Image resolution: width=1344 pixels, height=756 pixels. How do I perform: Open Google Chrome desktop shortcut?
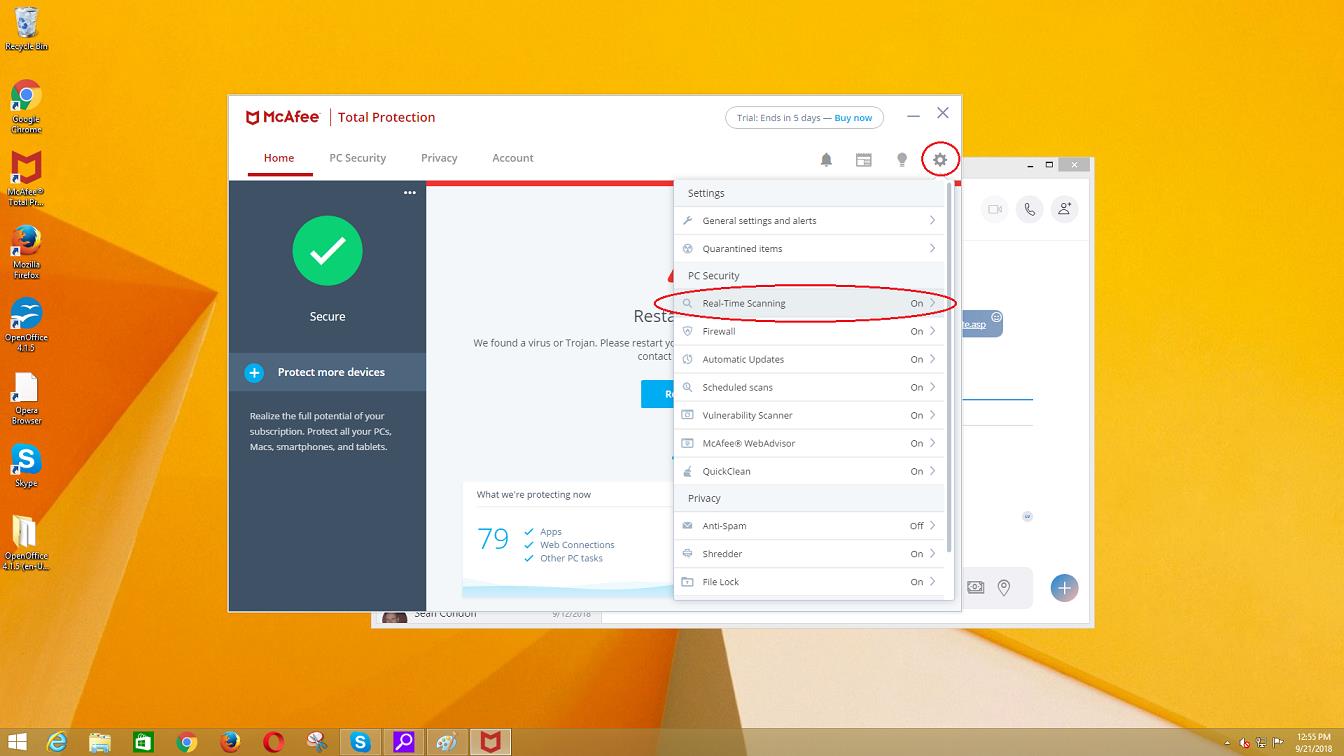click(x=26, y=107)
